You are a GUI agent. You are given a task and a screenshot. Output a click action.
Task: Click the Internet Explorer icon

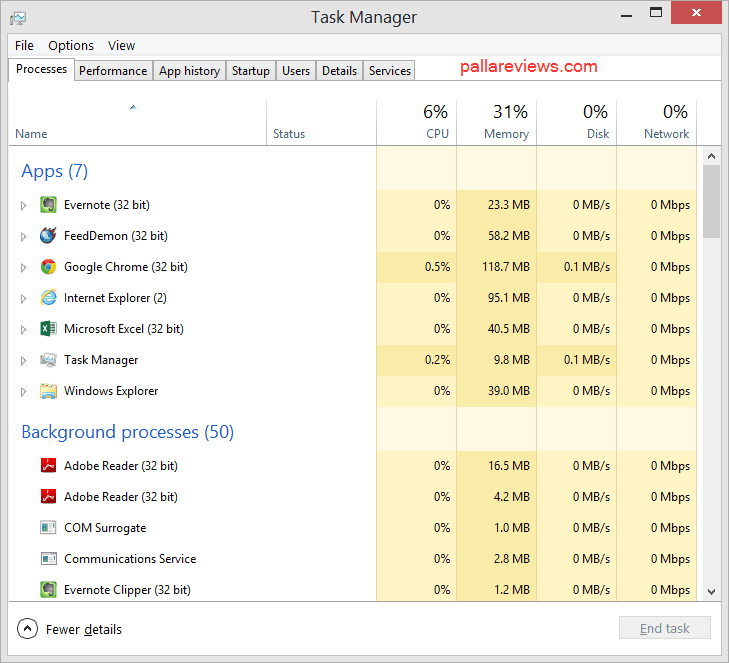tap(48, 298)
